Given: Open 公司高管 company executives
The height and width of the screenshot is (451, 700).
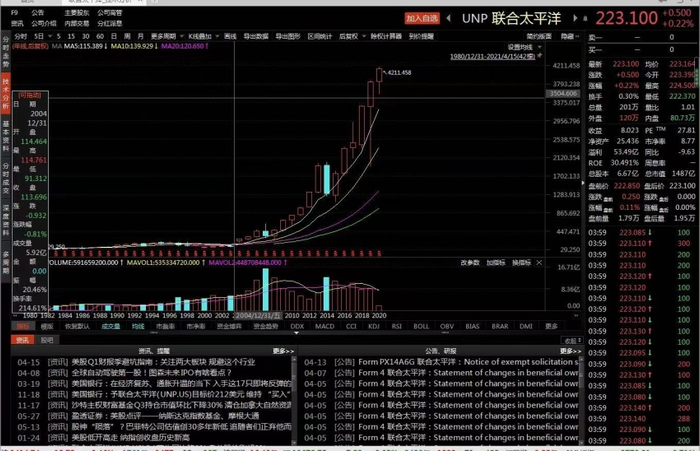Looking at the screenshot, I should pos(110,13).
